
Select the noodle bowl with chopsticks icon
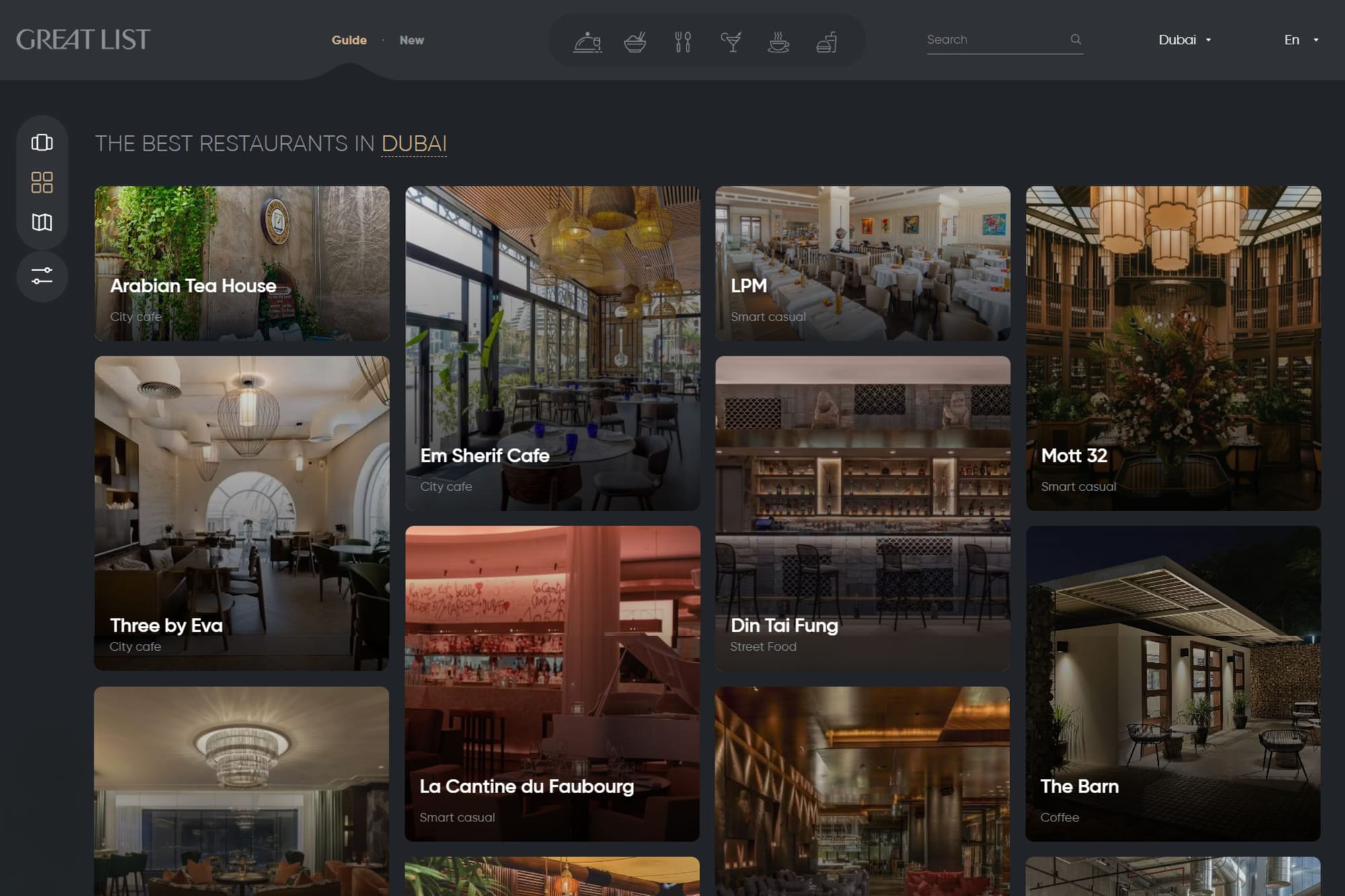(x=635, y=42)
